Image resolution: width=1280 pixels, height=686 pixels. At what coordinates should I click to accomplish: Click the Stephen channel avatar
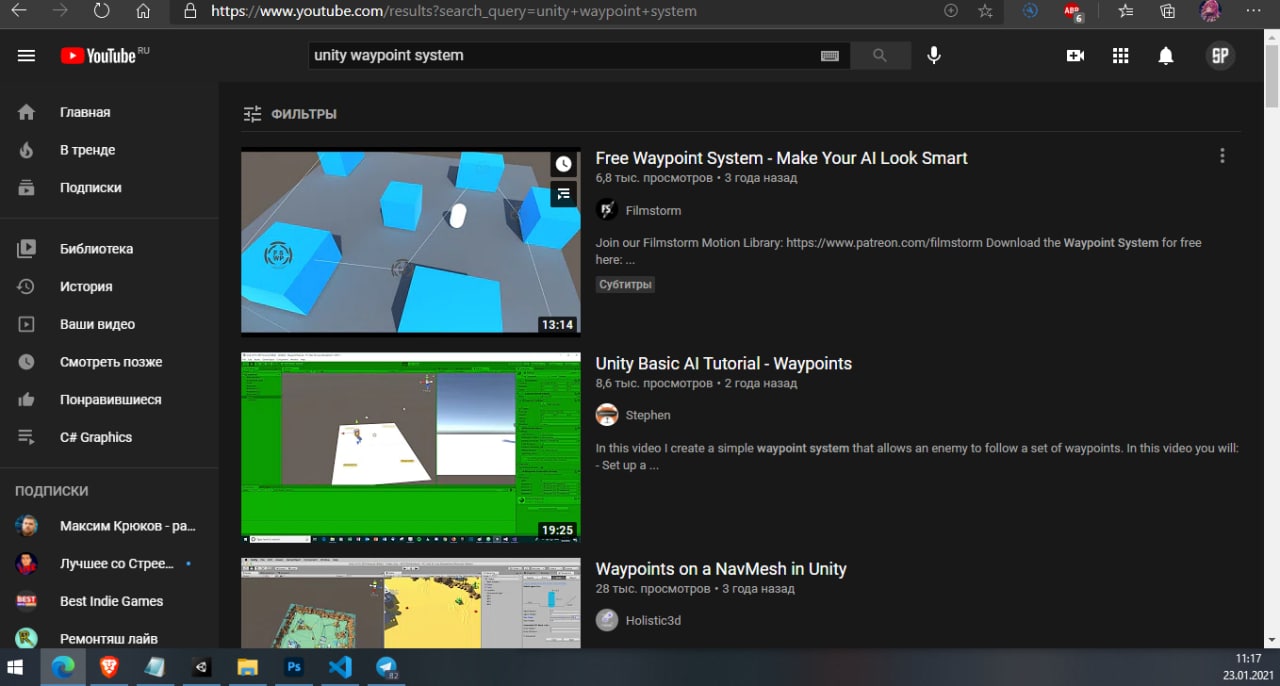coord(606,415)
